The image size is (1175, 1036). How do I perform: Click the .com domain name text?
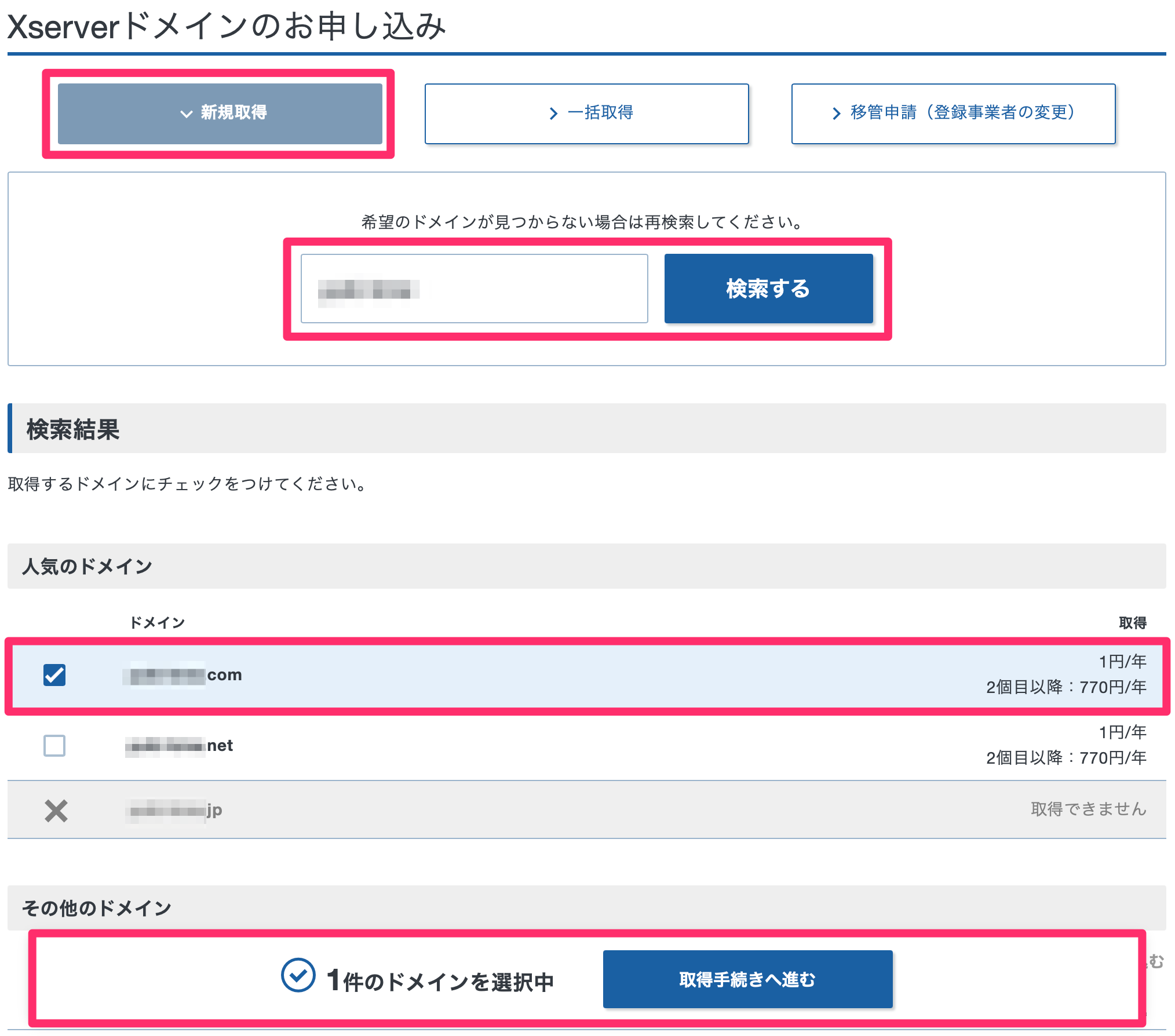pos(183,674)
